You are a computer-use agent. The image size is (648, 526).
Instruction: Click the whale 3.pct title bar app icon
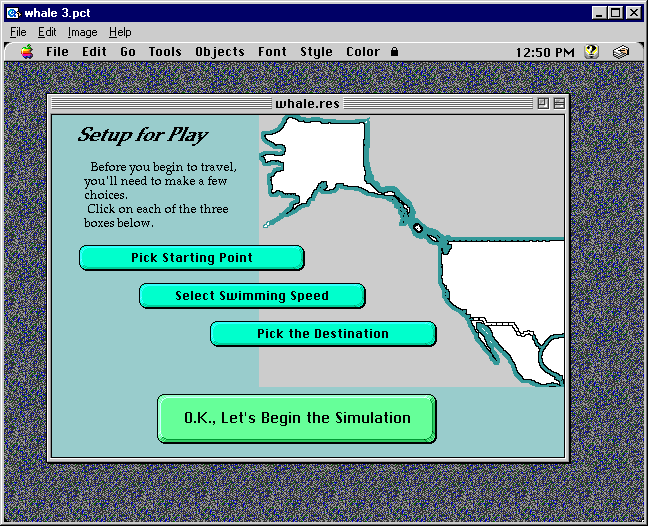click(x=13, y=13)
